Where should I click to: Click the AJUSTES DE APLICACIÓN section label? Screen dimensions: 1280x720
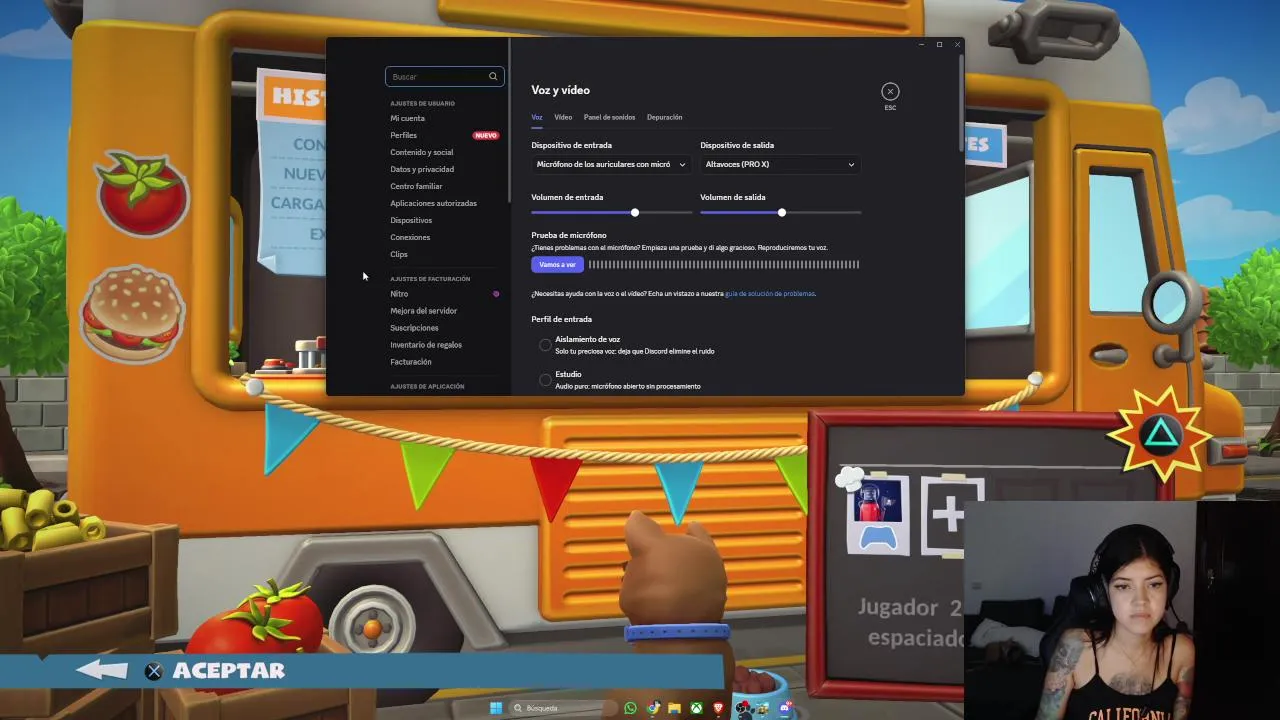(x=427, y=386)
